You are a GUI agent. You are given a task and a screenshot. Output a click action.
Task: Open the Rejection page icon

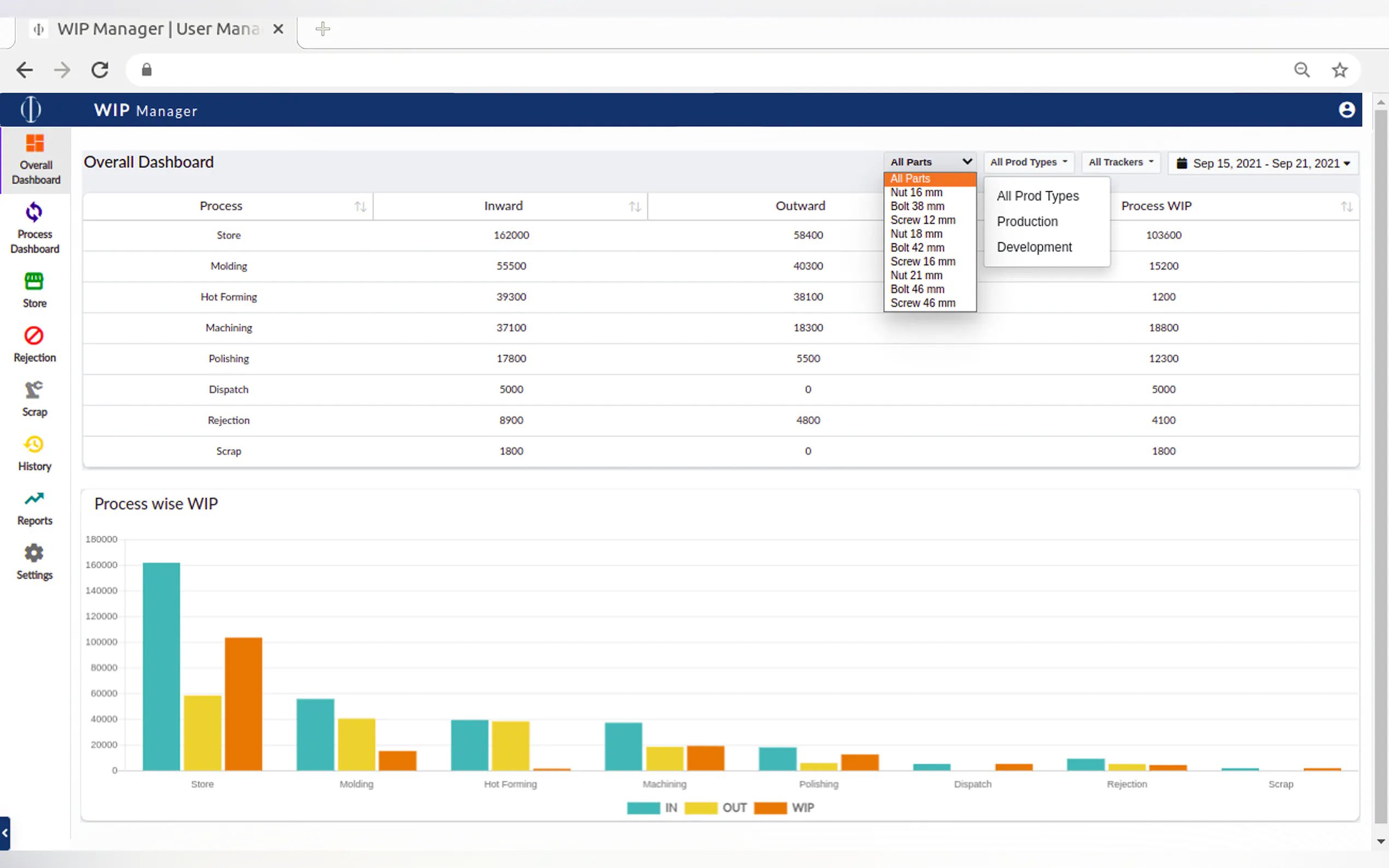34,336
